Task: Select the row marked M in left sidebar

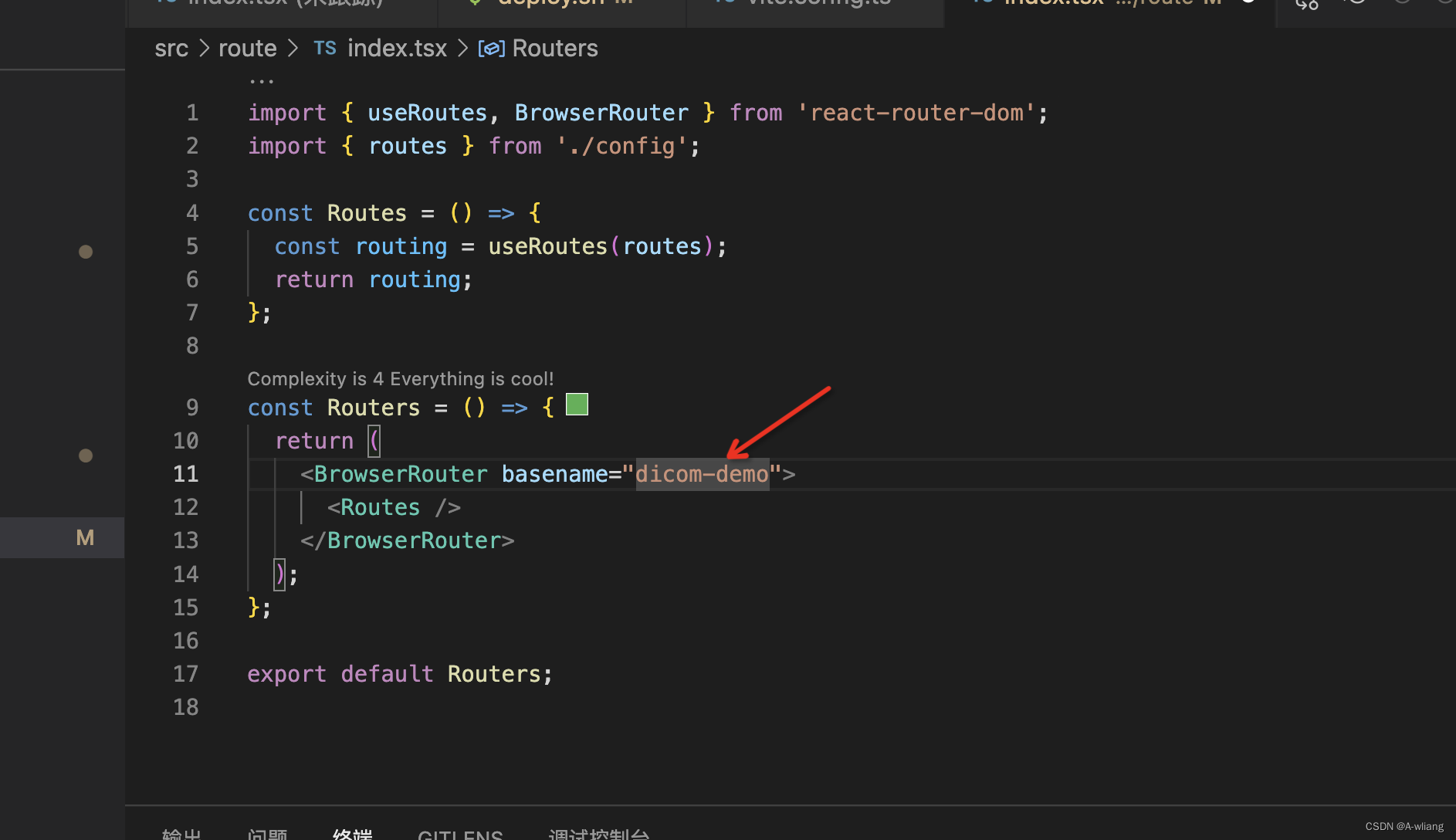Action: [63, 537]
